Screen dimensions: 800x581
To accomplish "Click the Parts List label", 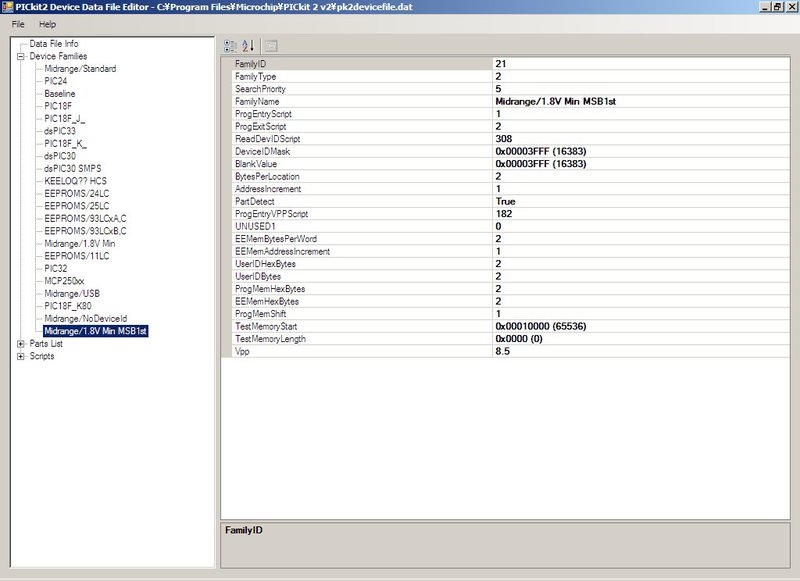I will [x=46, y=344].
